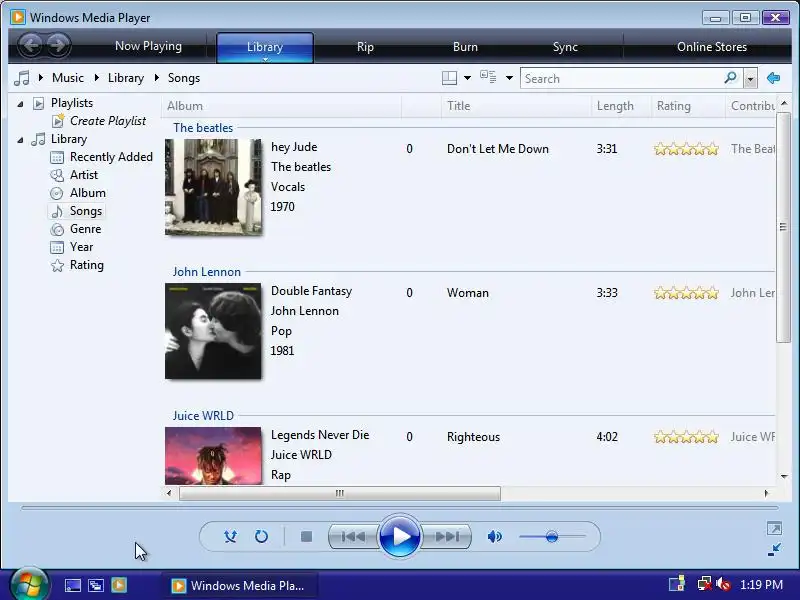The image size is (800, 600).
Task: Mute the volume with speaker icon
Action: 494,537
